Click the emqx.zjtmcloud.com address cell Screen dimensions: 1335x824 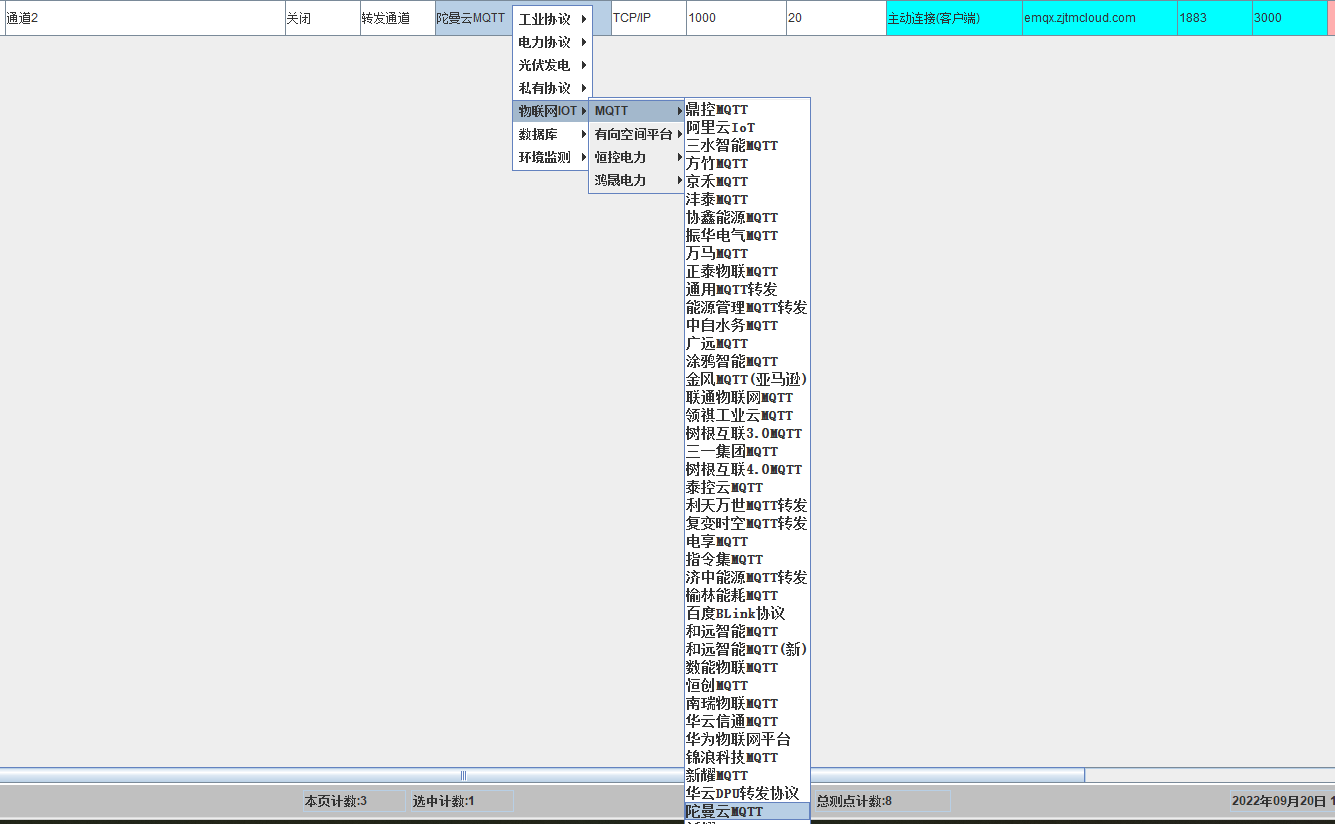1100,18
